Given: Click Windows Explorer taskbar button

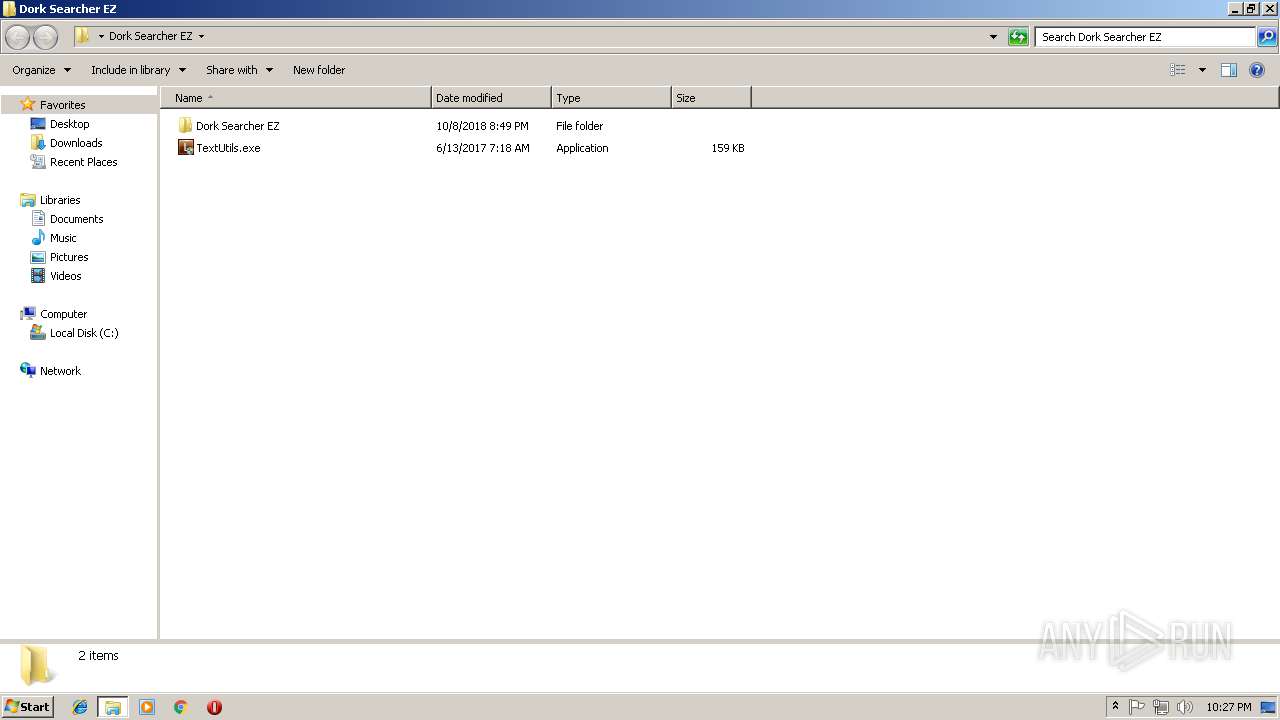Looking at the screenshot, I should coord(113,707).
